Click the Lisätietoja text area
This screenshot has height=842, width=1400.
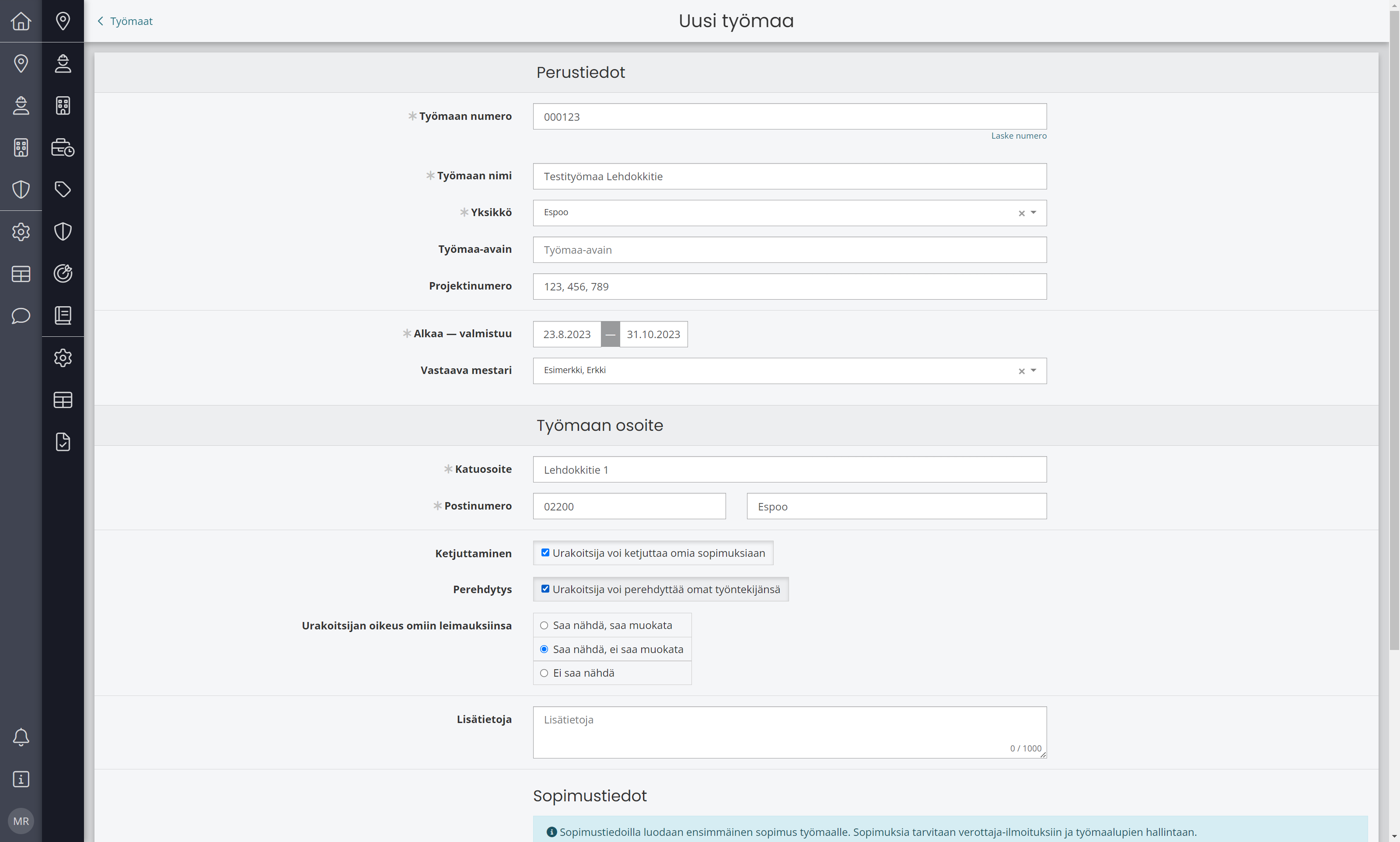pos(789,732)
